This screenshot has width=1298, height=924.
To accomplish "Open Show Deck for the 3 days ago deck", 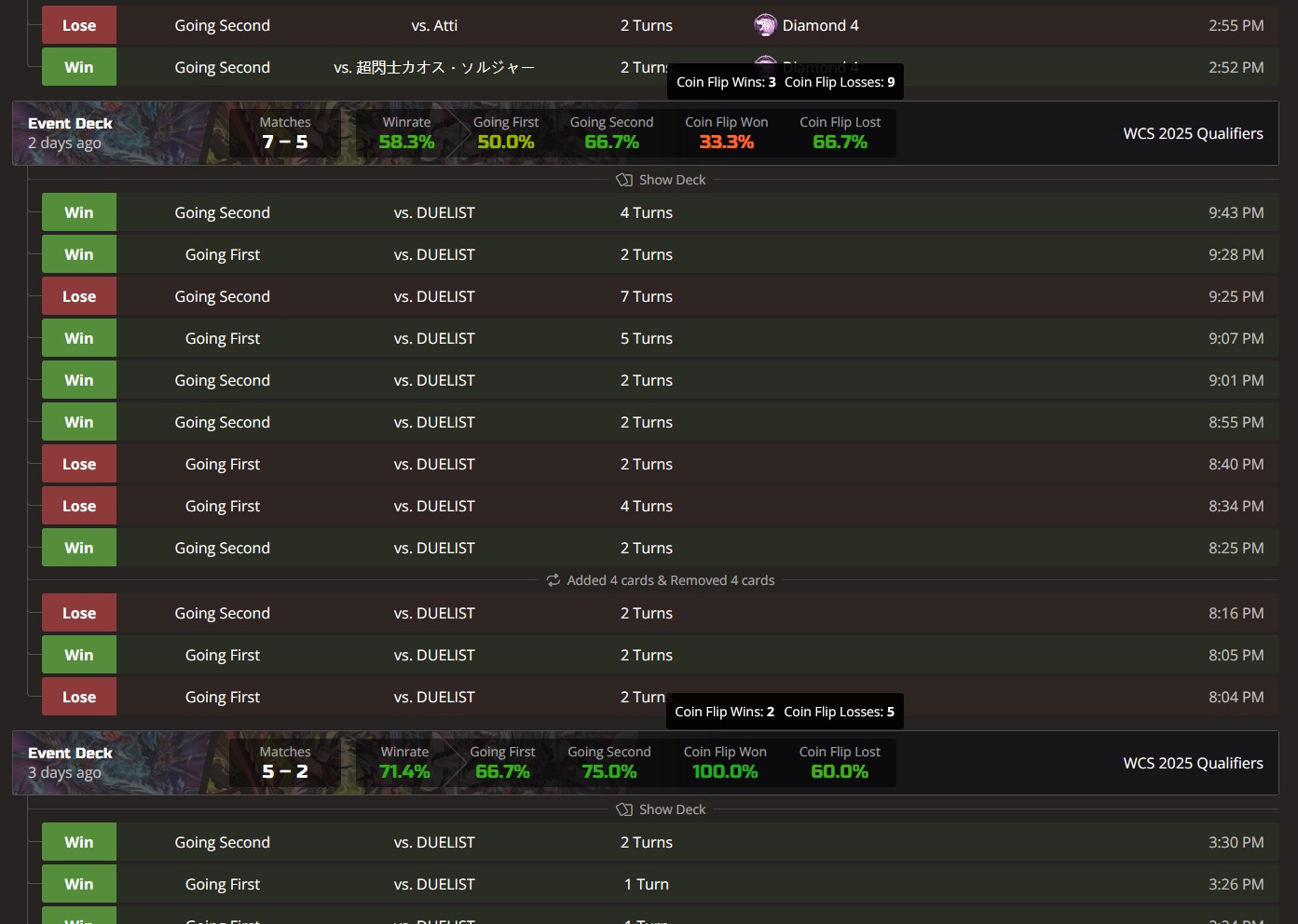I will 661,809.
